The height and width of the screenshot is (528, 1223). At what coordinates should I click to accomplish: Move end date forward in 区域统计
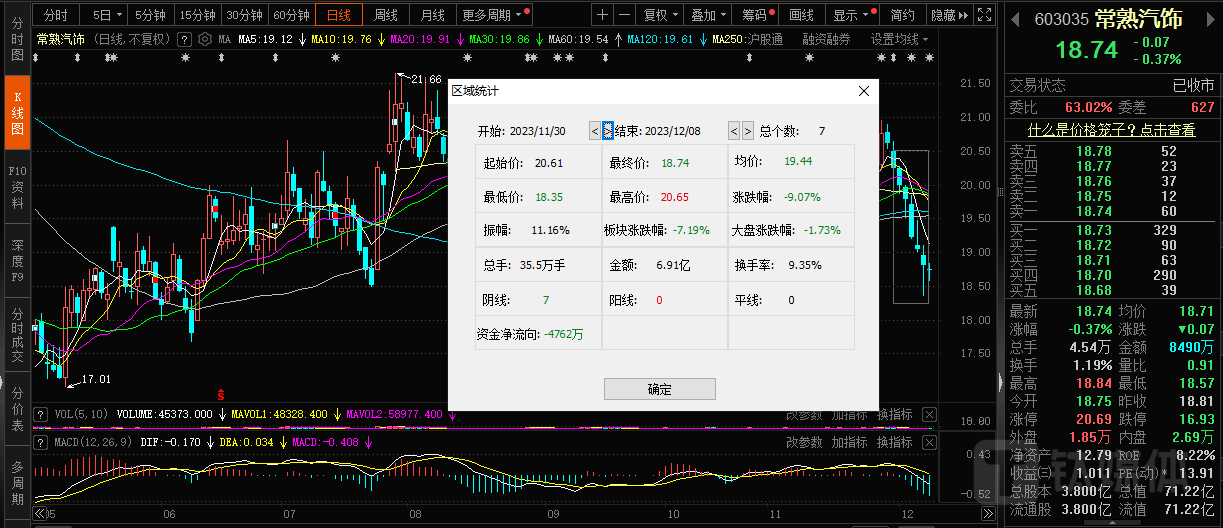click(x=747, y=131)
